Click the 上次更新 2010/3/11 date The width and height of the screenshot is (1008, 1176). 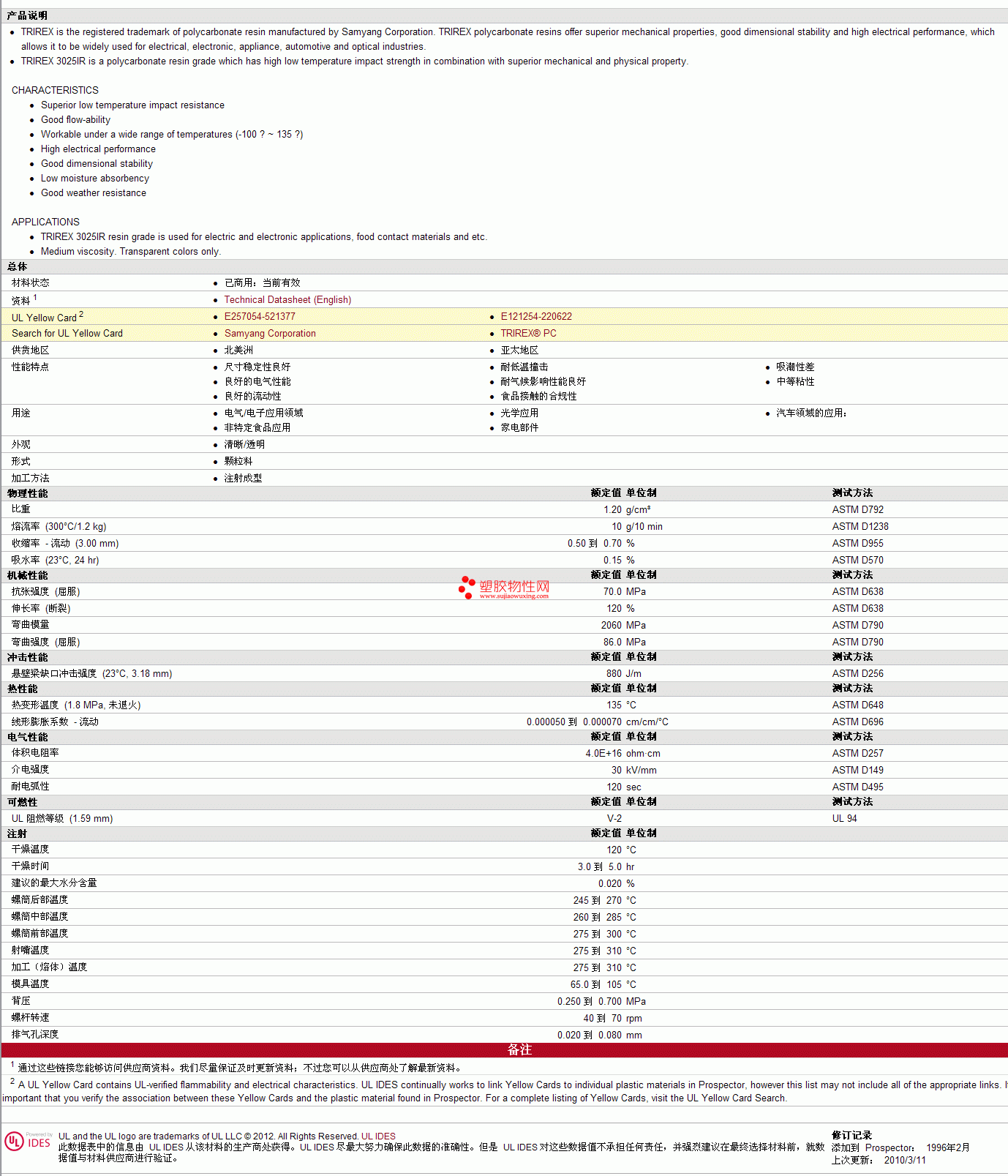point(879,1161)
